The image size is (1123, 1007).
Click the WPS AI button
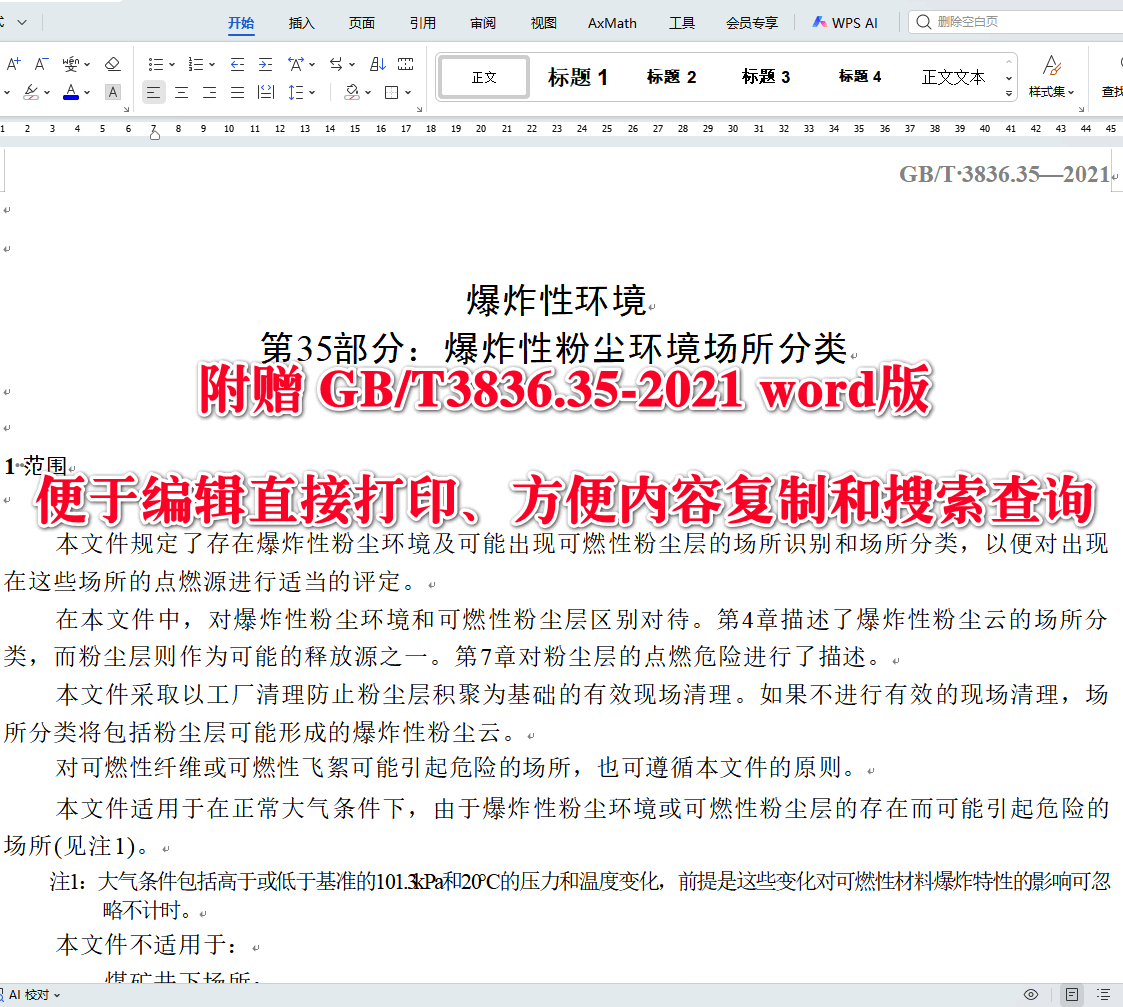click(845, 21)
